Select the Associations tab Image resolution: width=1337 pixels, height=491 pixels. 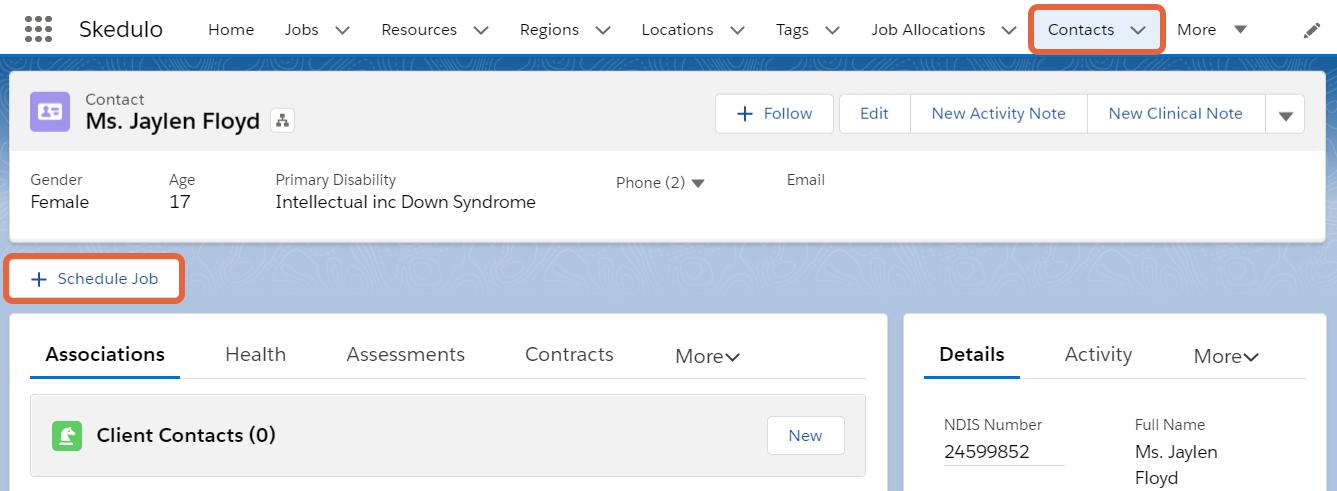pyautogui.click(x=105, y=355)
